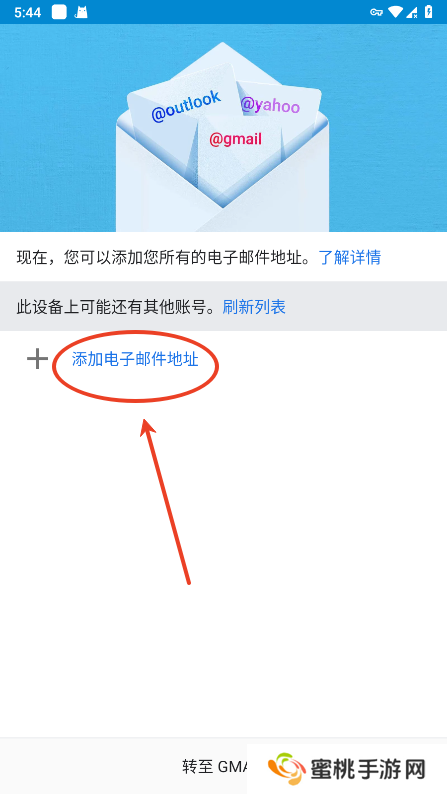Tap the 此设备上可能还有其他账号 banner text

click(119, 306)
